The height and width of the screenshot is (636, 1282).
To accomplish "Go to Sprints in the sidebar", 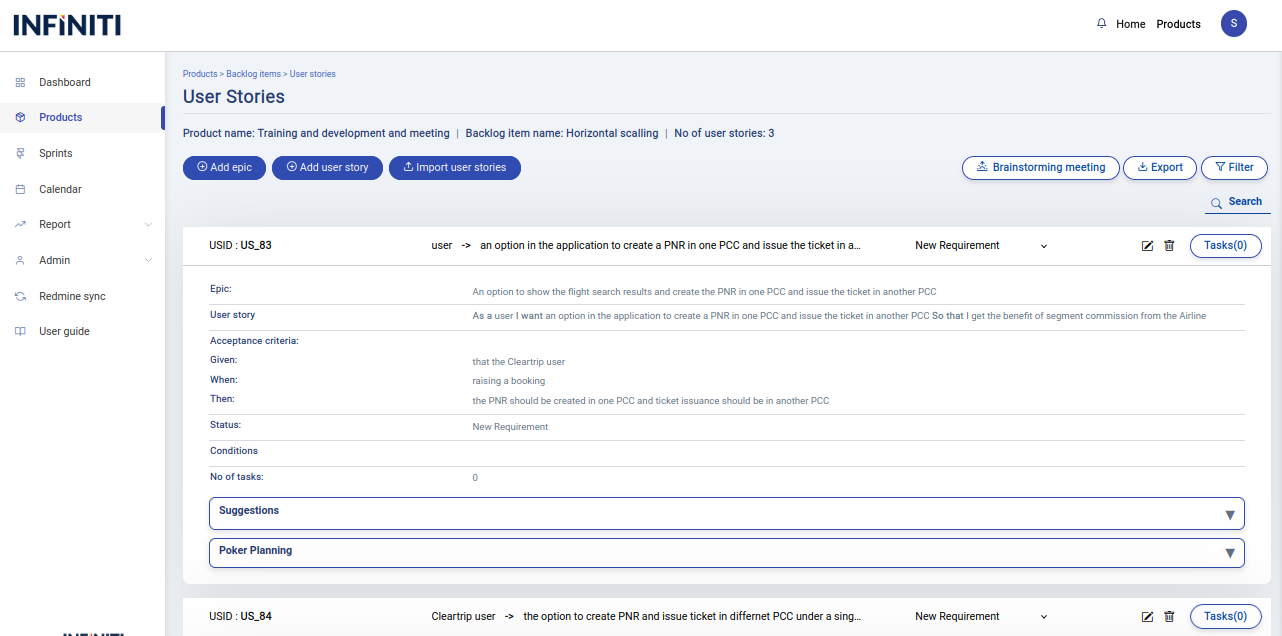I will click(56, 153).
